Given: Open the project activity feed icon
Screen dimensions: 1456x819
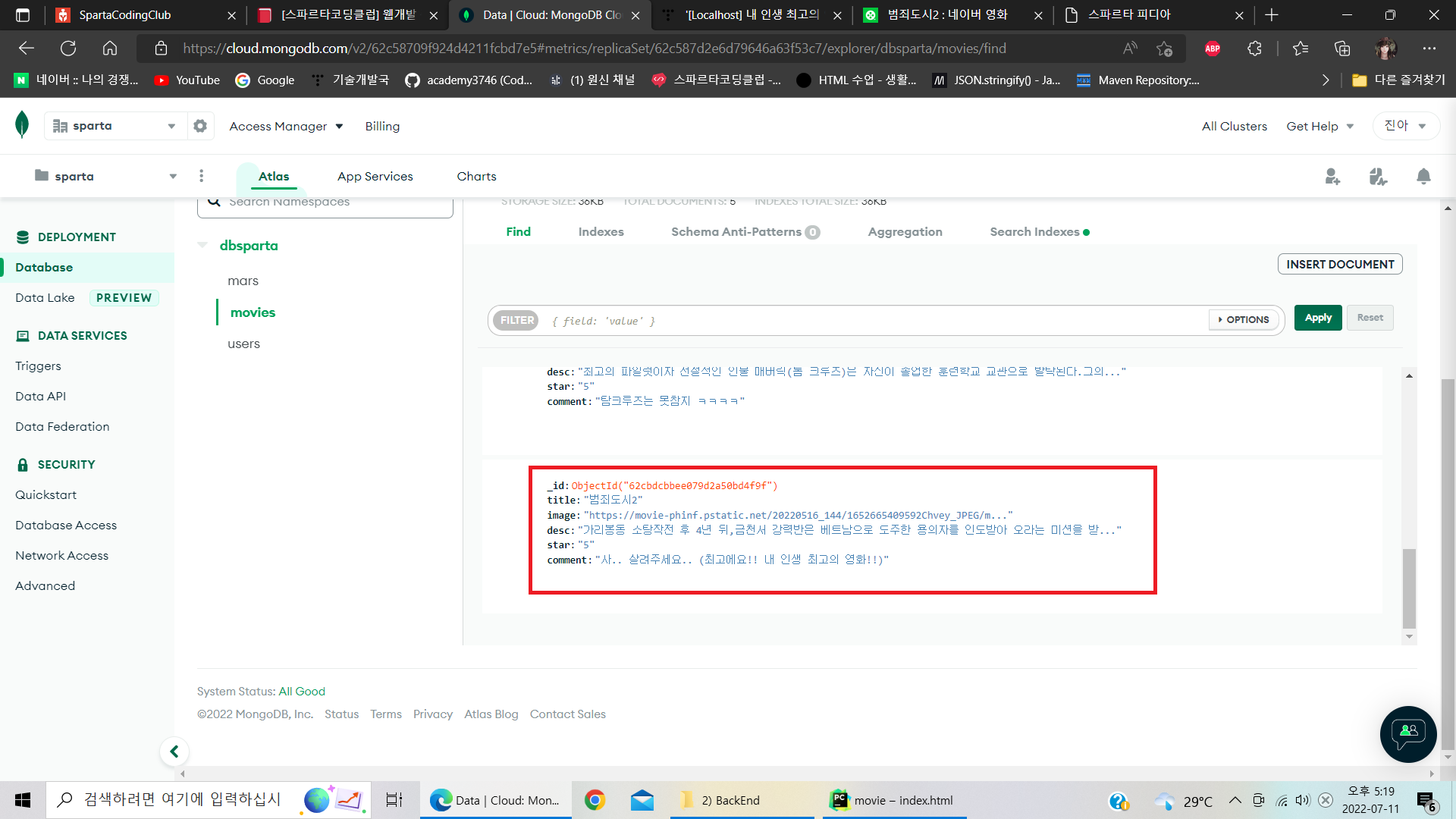Looking at the screenshot, I should pyautogui.click(x=1378, y=177).
